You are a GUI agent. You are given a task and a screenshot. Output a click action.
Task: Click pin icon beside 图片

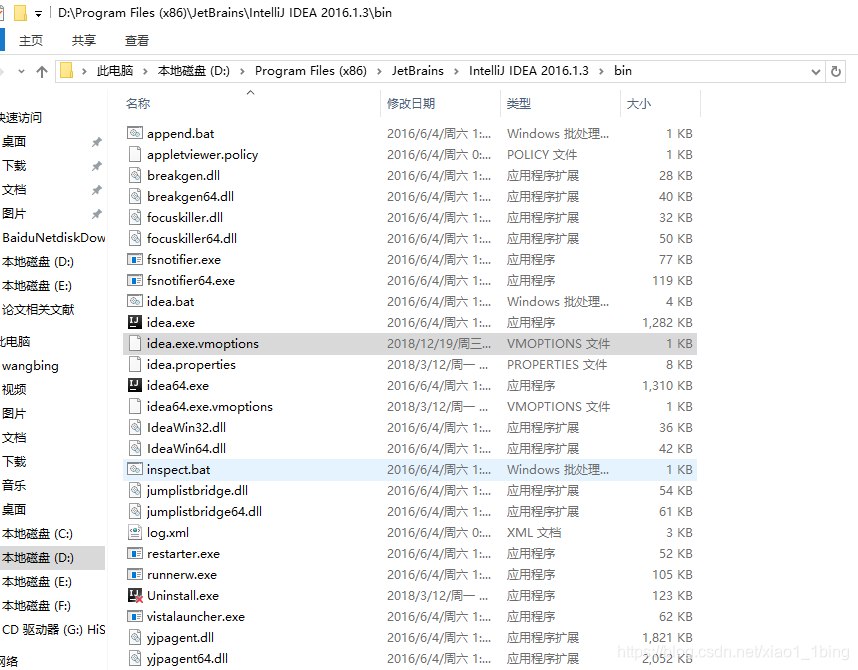96,213
